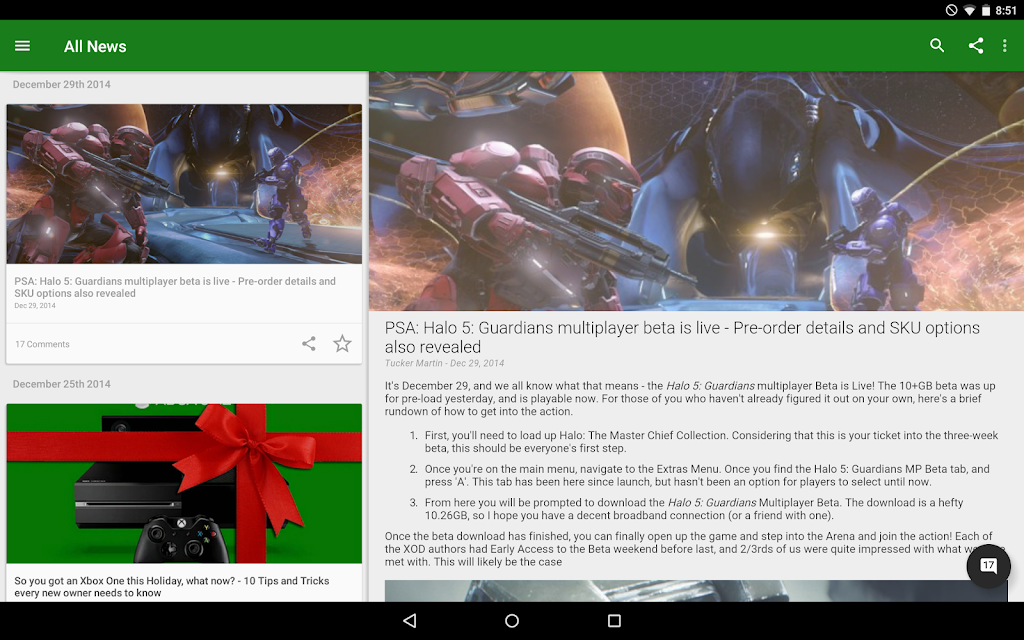This screenshot has width=1024, height=640.
Task: Open the Halo 5 card thumbnail image
Action: 184,184
